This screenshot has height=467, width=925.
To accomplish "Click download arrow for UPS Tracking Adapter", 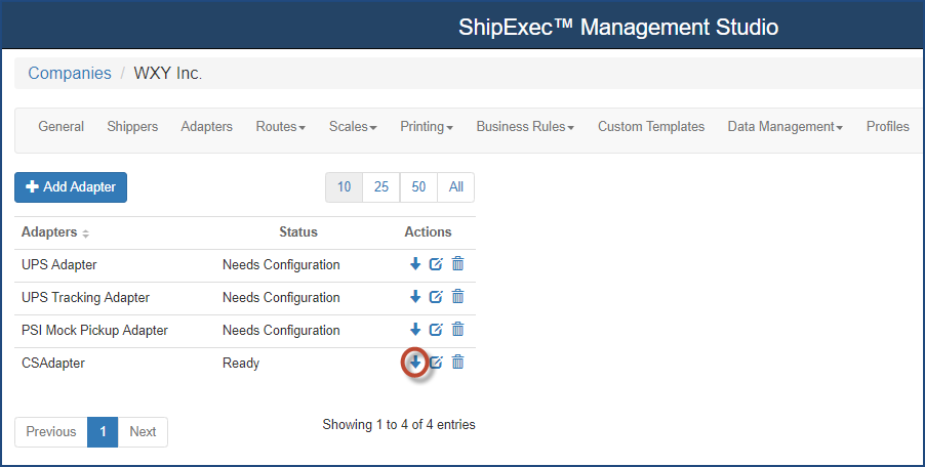I will point(416,297).
